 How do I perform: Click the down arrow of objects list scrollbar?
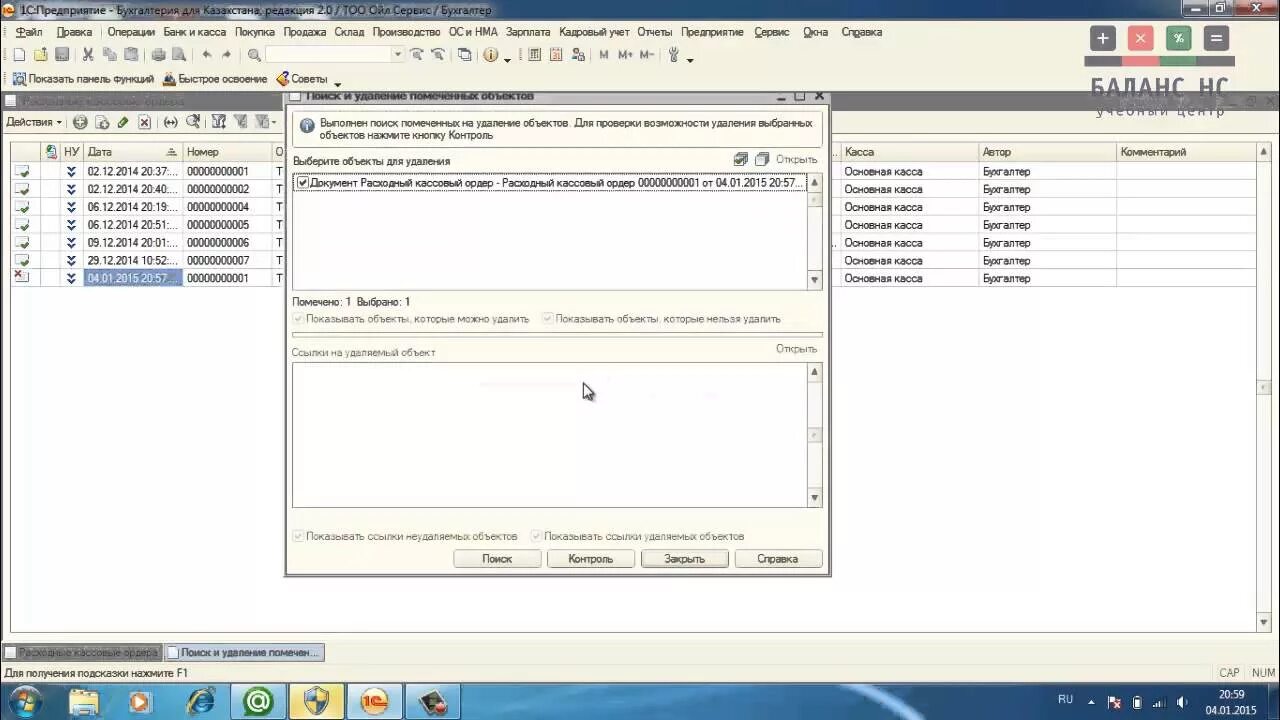(815, 280)
